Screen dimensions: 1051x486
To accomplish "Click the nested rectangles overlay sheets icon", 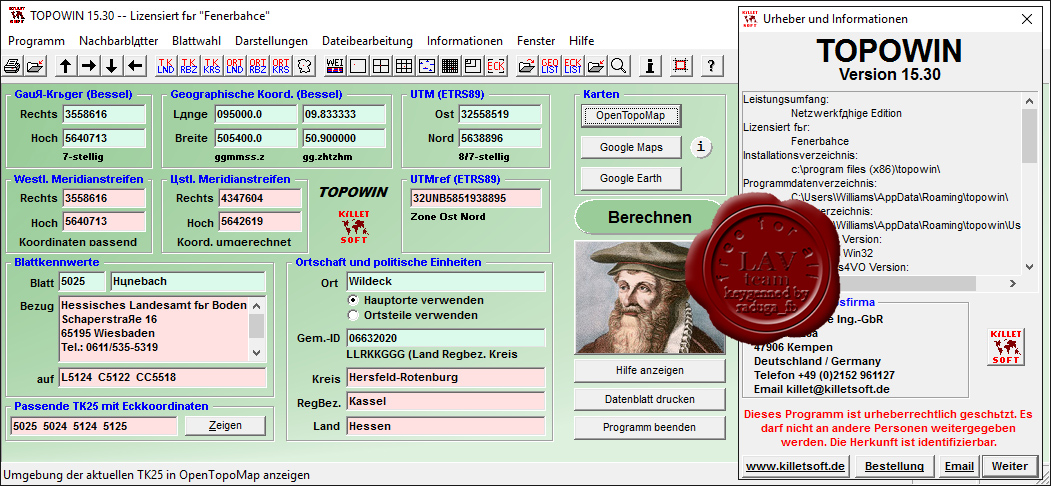I will (x=473, y=66).
